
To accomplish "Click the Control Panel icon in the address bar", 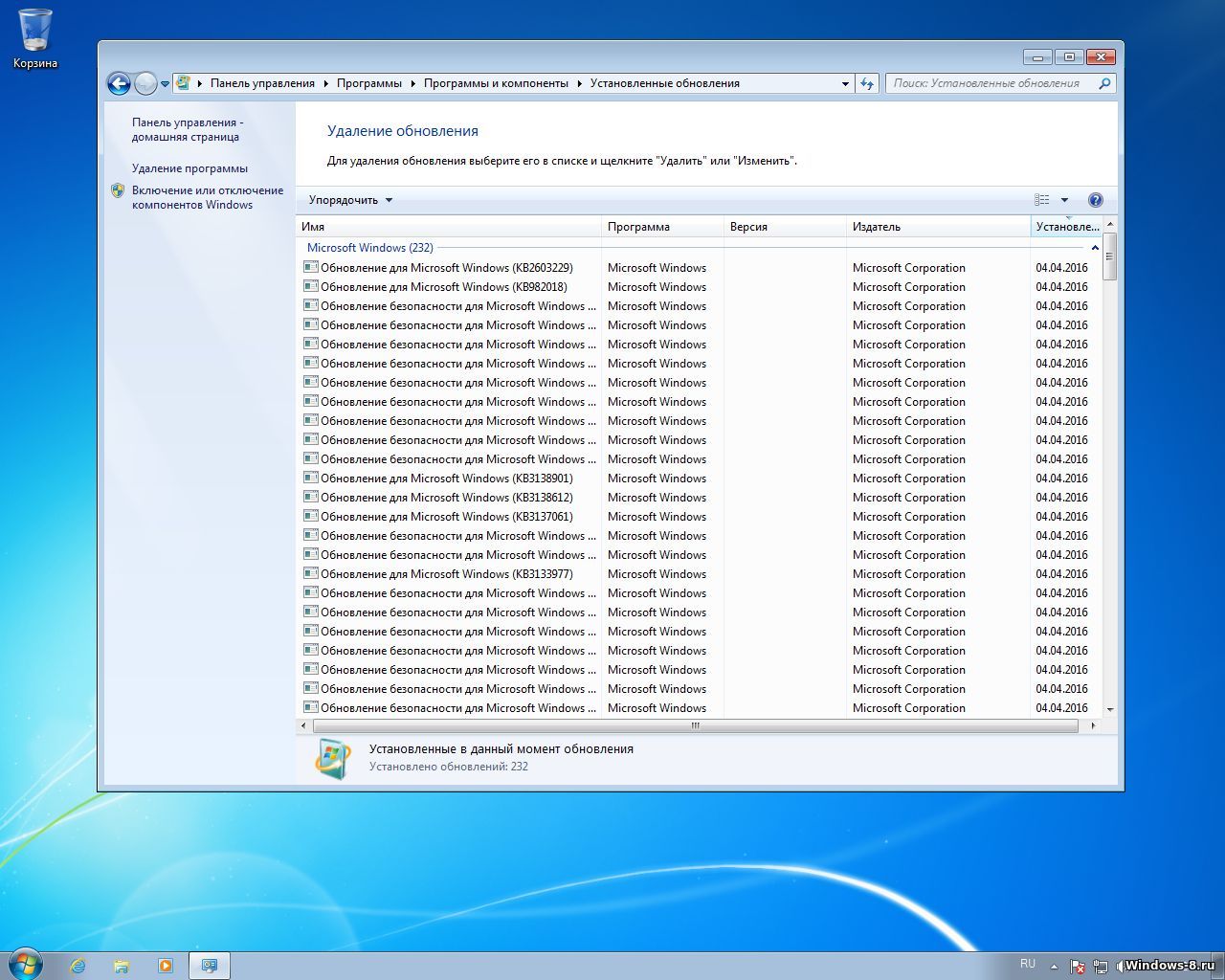I will pyautogui.click(x=184, y=83).
